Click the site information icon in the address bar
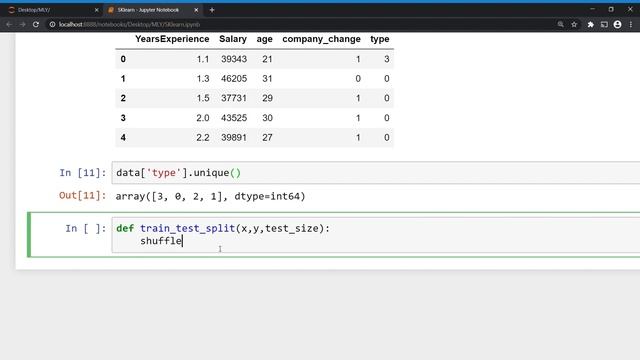640x360 pixels. pos(52,24)
